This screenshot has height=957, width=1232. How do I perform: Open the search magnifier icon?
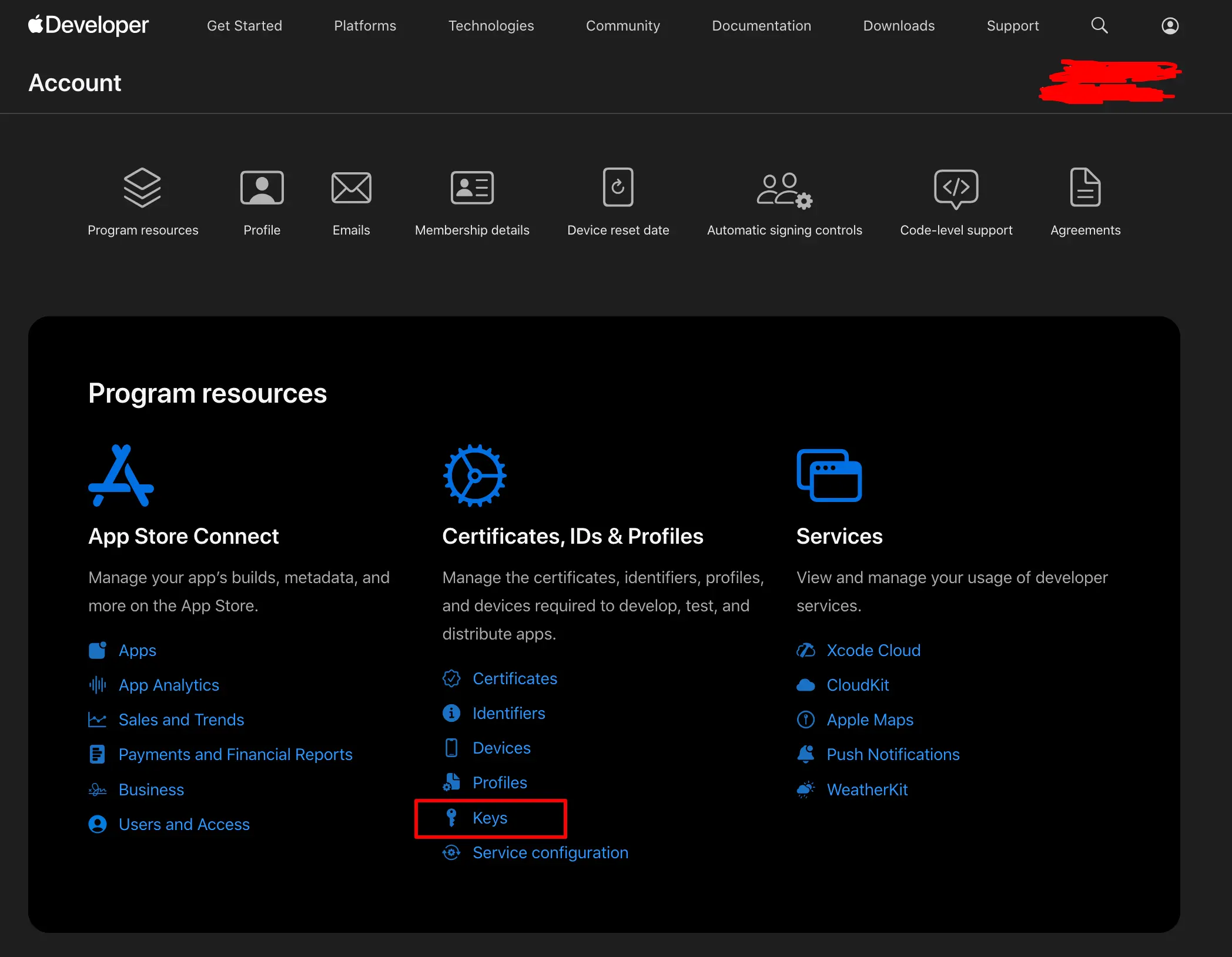pyautogui.click(x=1099, y=25)
